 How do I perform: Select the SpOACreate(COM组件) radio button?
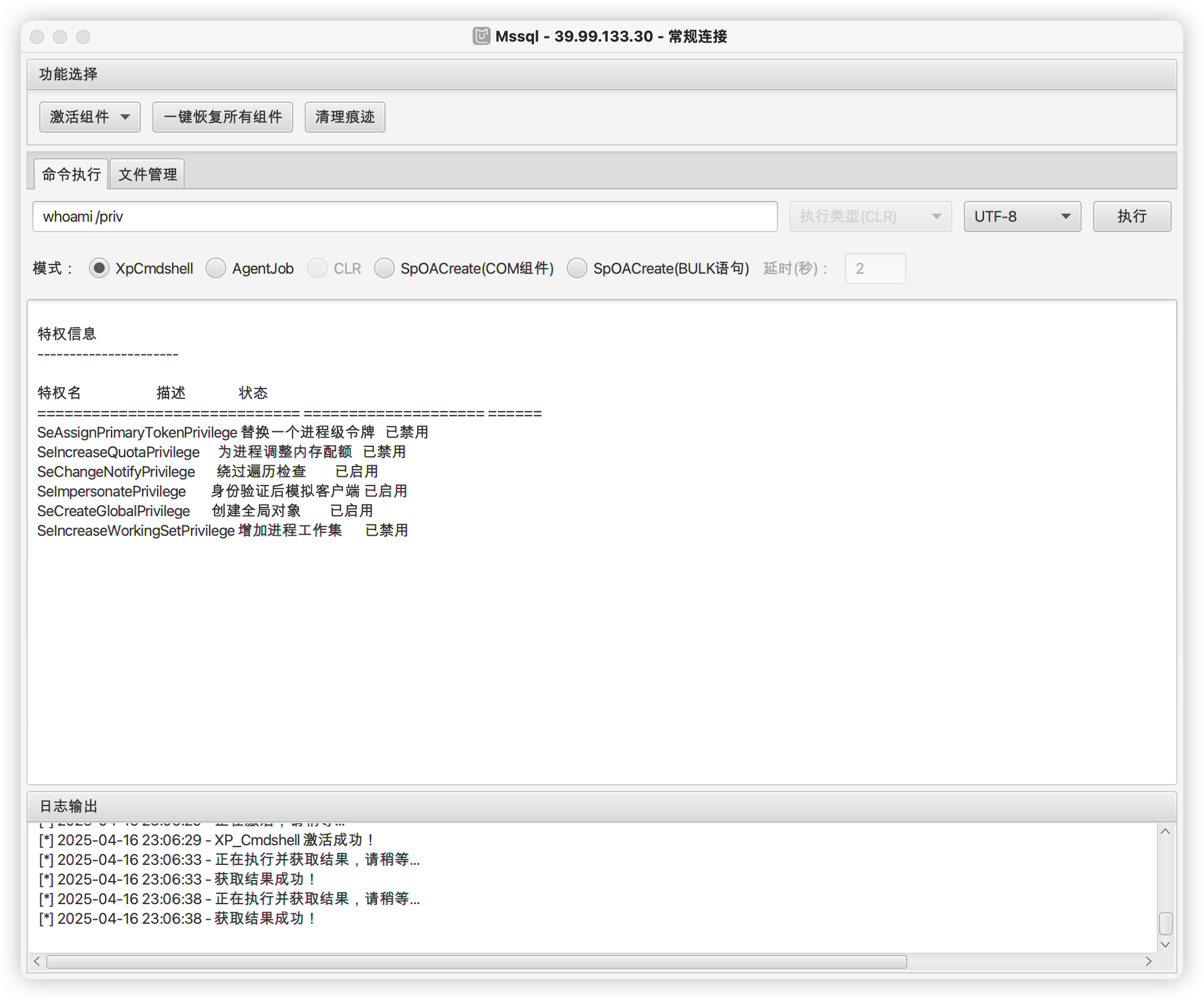(384, 268)
